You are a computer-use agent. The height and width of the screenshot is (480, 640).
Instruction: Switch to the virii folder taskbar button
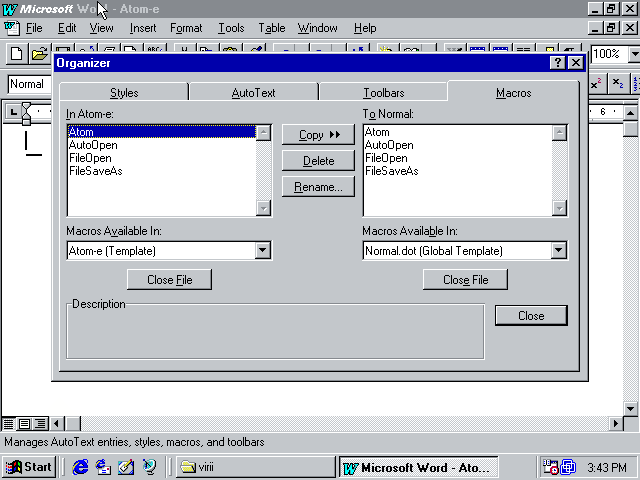(x=256, y=467)
